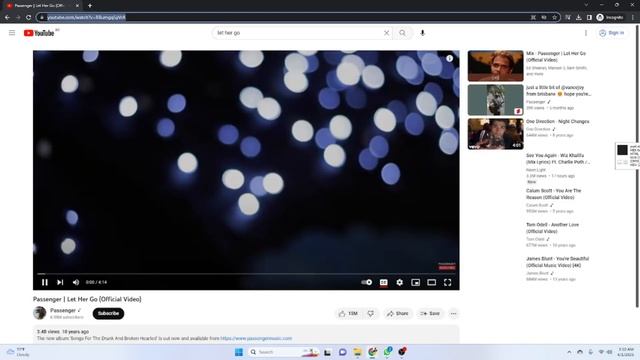The height and width of the screenshot is (360, 640).
Task: Open the browser side panel icon
Action: point(589,17)
